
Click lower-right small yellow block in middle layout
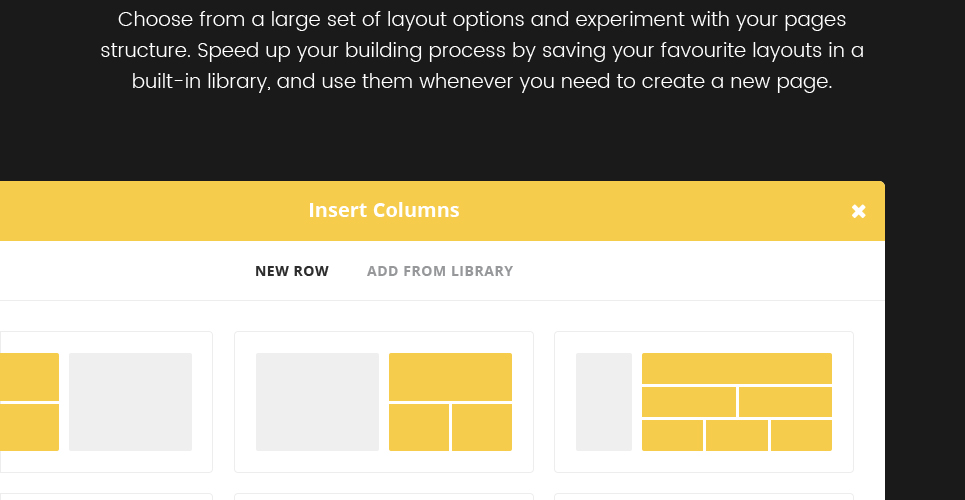click(482, 427)
